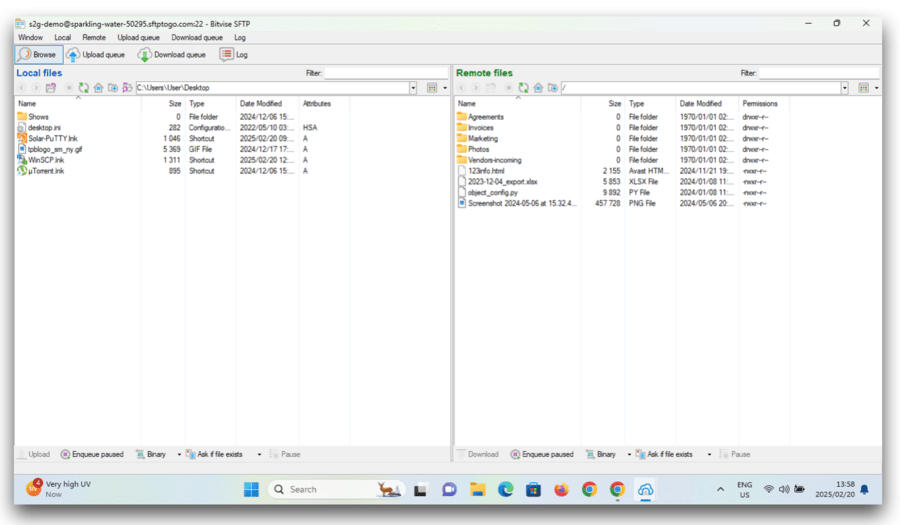Create new folder in Local files
This screenshot has width=900, height=525.
coord(113,88)
